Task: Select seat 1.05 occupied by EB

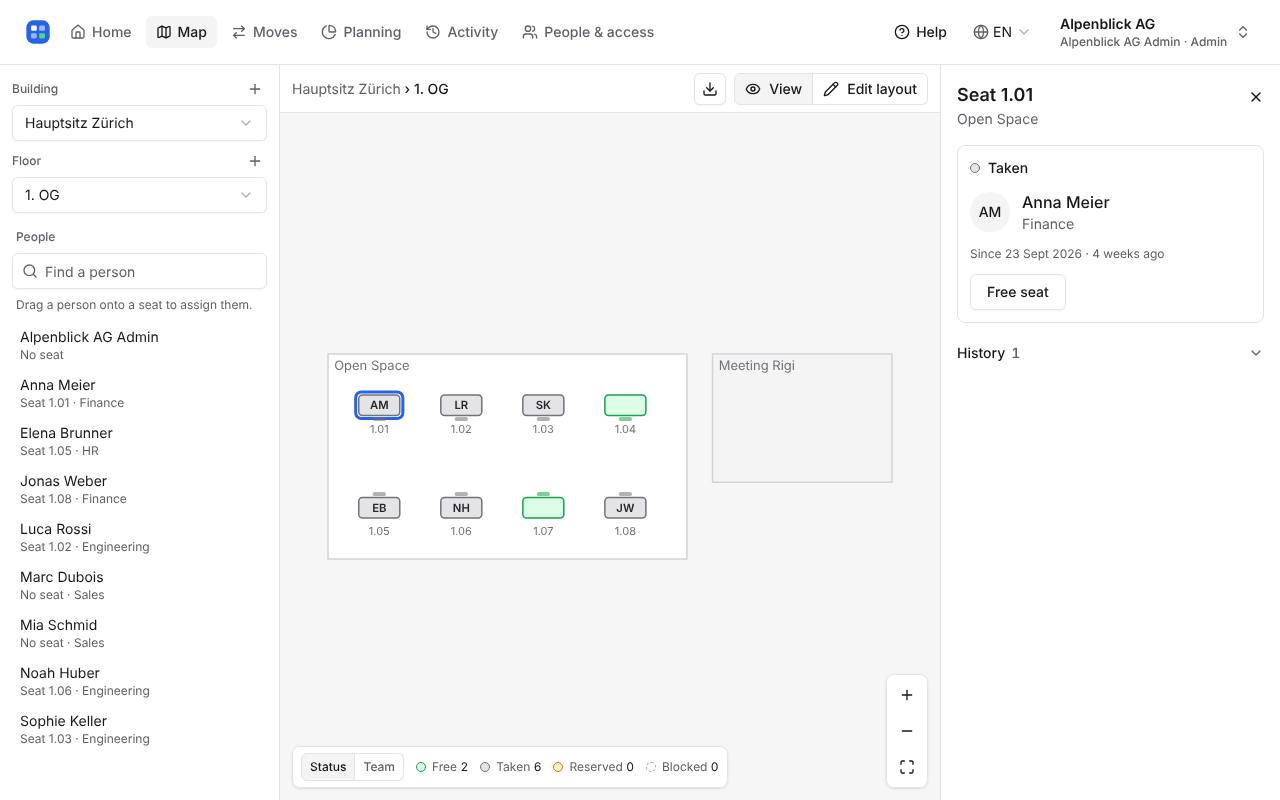Action: tap(379, 508)
